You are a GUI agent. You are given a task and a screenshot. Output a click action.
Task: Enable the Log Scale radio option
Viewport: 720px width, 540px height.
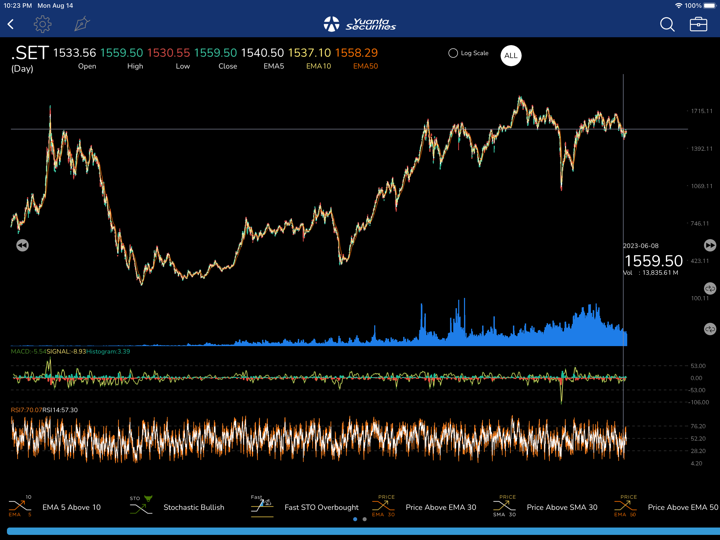(x=453, y=53)
